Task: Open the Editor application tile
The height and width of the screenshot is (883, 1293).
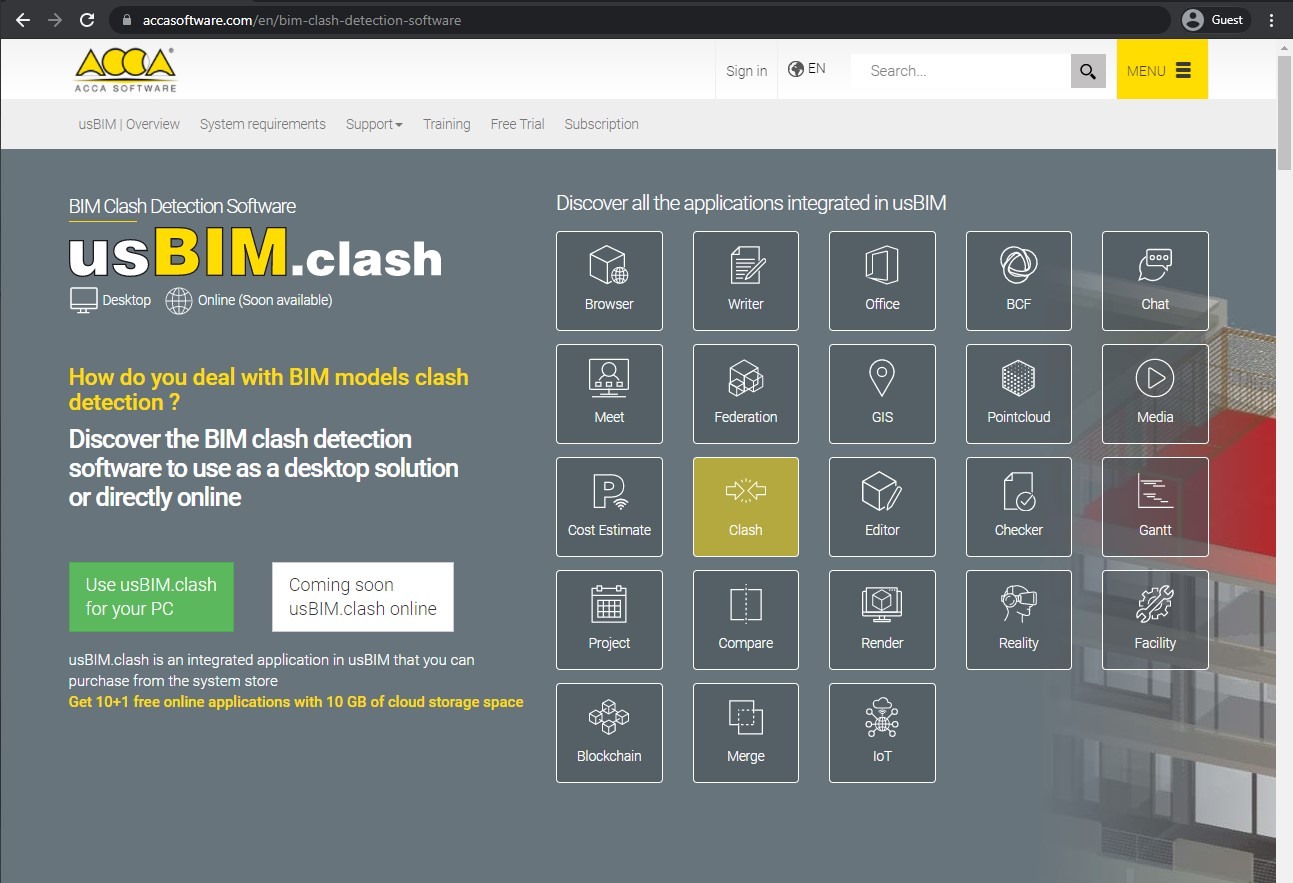Action: [882, 507]
